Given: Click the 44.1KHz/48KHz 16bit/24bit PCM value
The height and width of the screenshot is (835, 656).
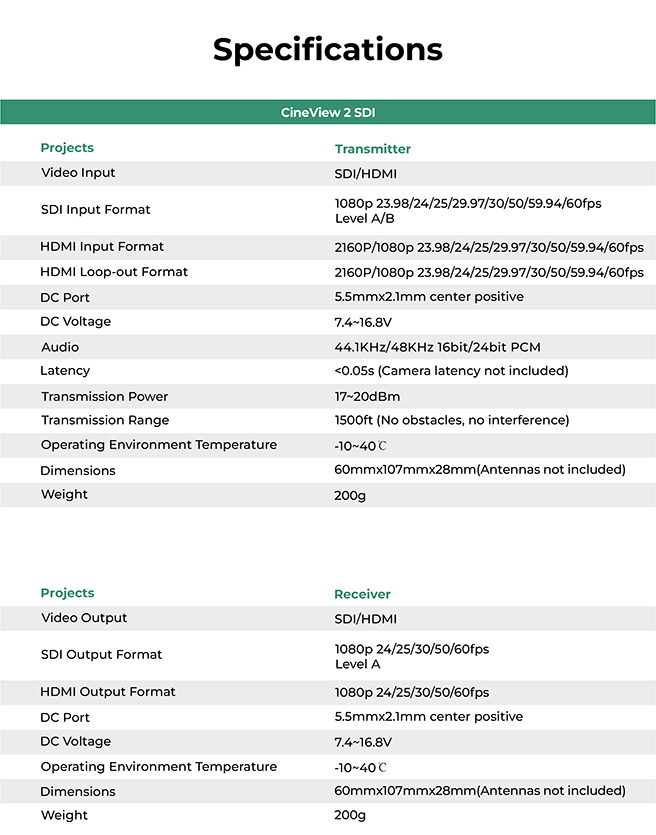Looking at the screenshot, I should [x=438, y=347].
